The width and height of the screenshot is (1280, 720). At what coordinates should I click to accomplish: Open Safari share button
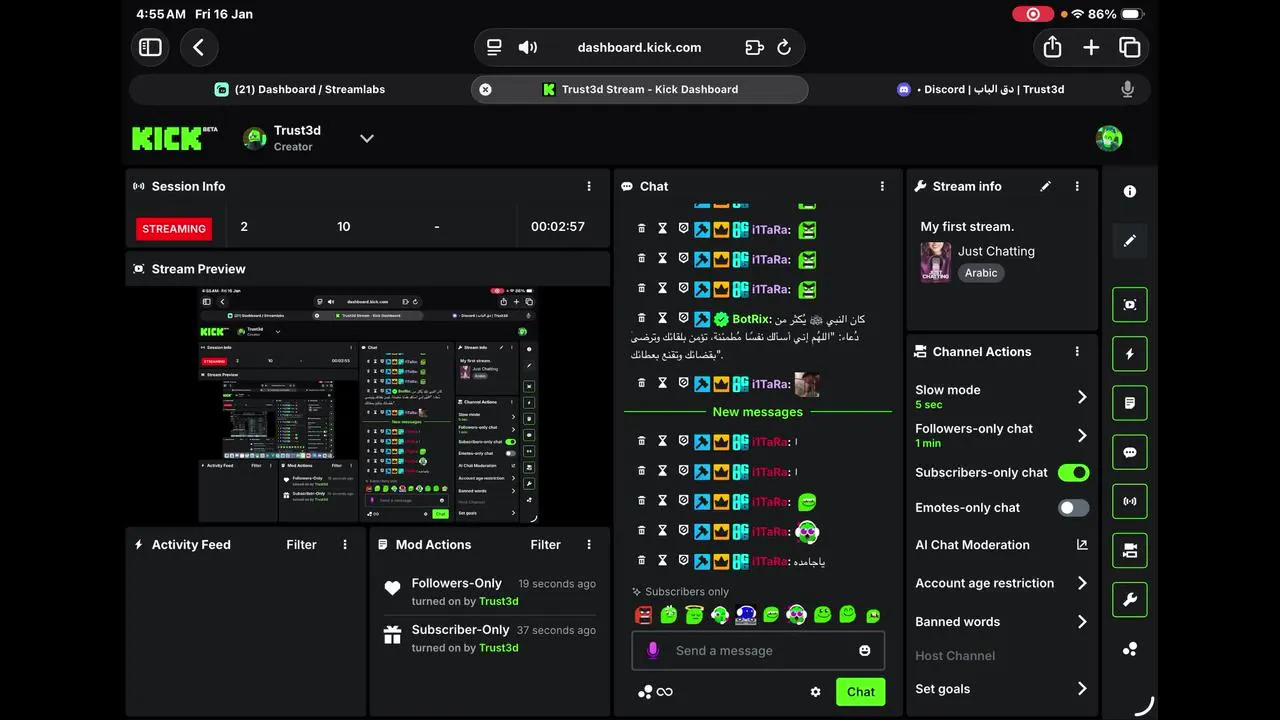pos(1052,47)
